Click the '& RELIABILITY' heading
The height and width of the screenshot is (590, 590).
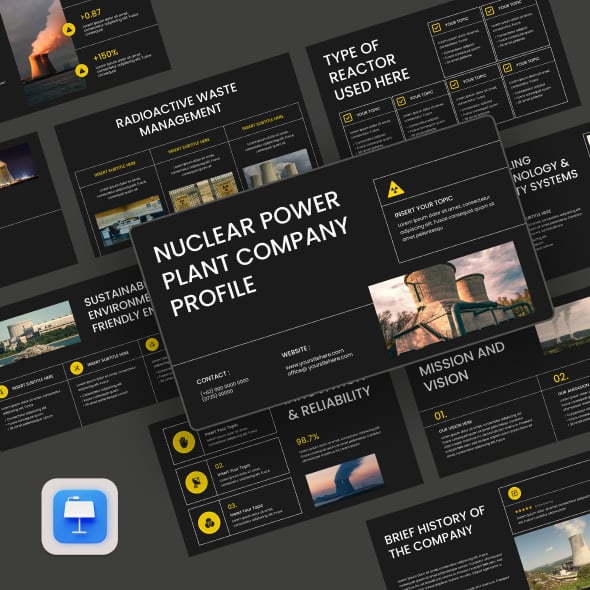click(x=329, y=403)
